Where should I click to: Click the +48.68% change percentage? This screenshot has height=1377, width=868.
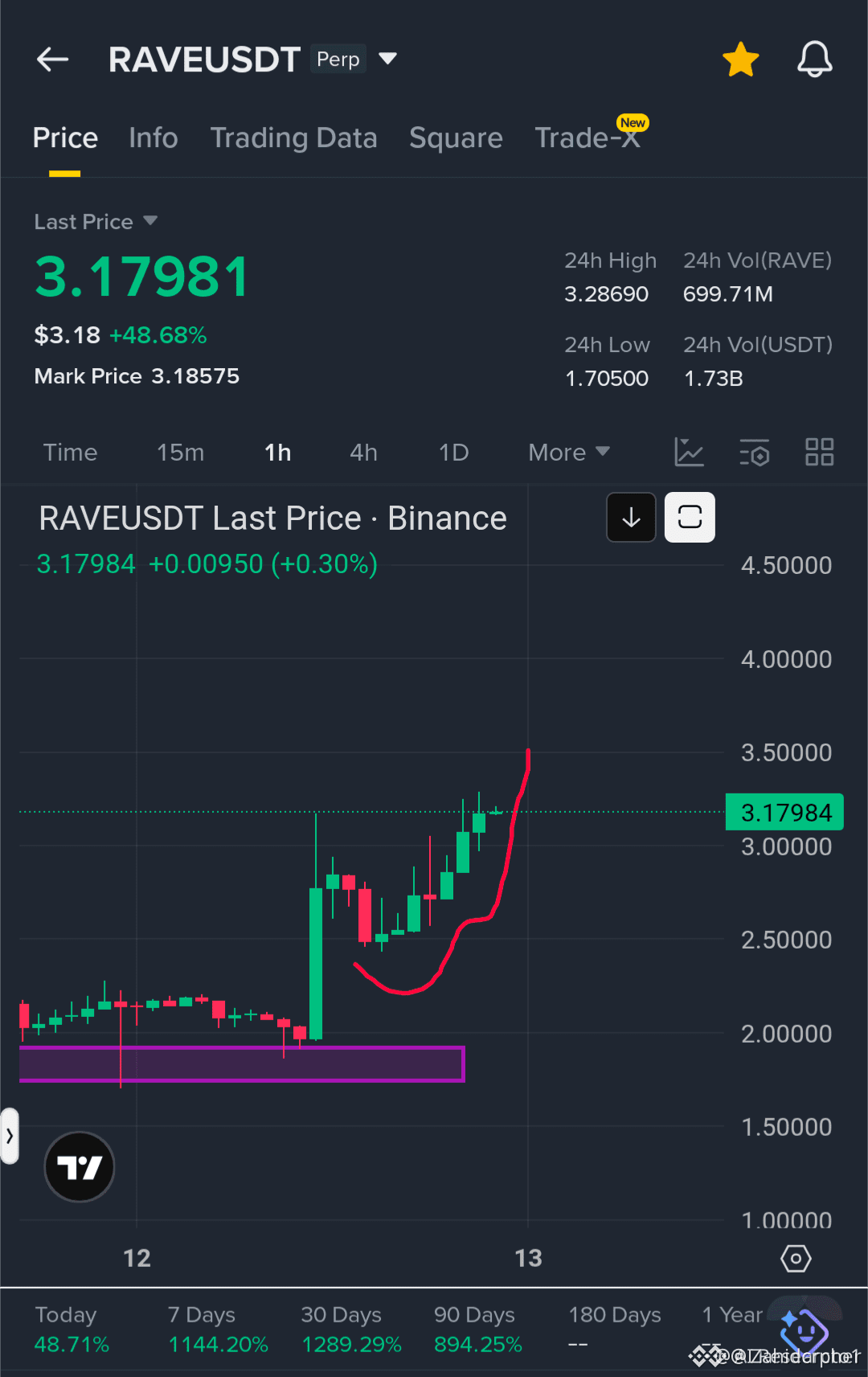pyautogui.click(x=158, y=335)
